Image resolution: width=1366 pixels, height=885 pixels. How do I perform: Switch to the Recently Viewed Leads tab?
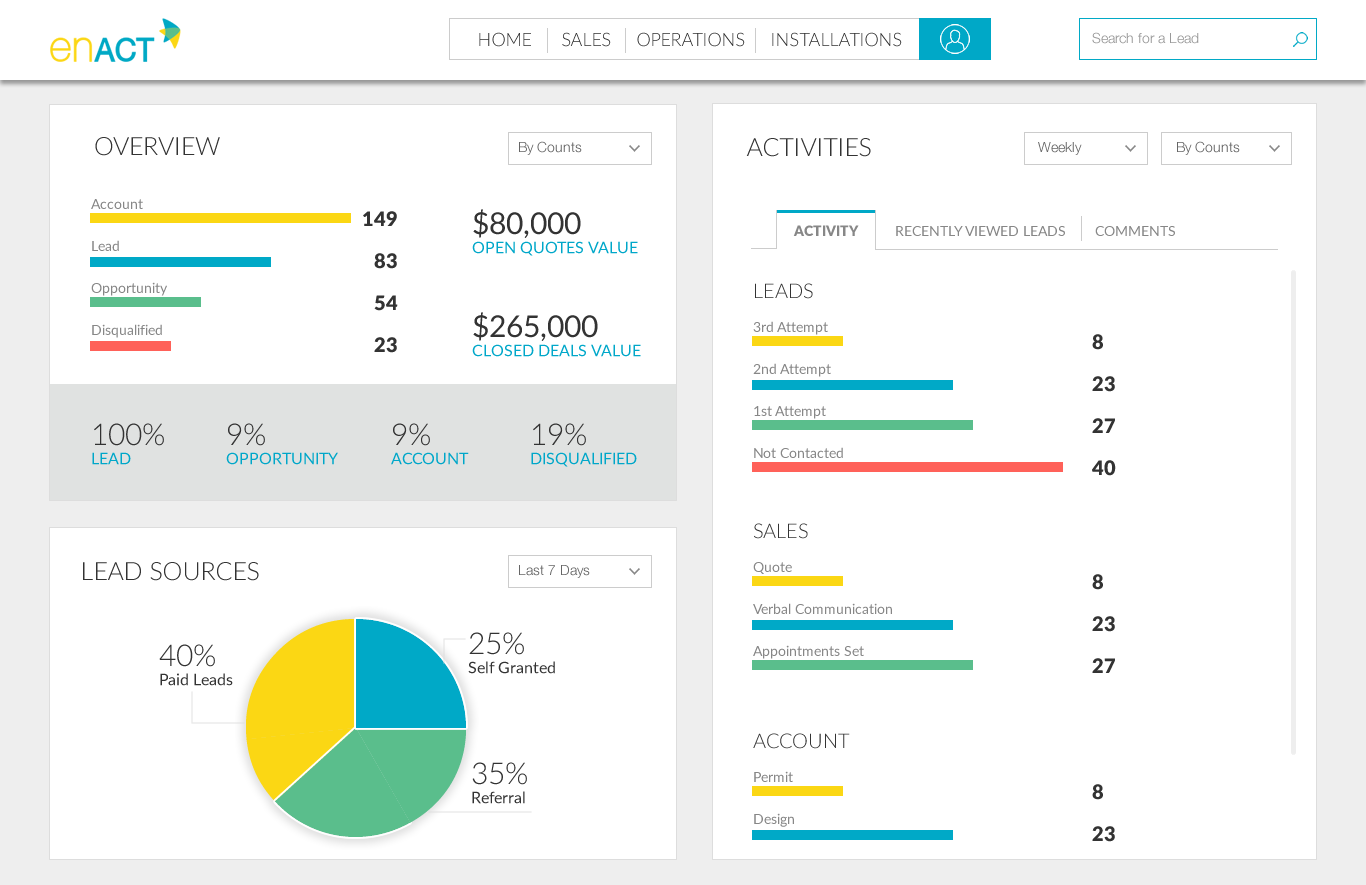coord(980,231)
